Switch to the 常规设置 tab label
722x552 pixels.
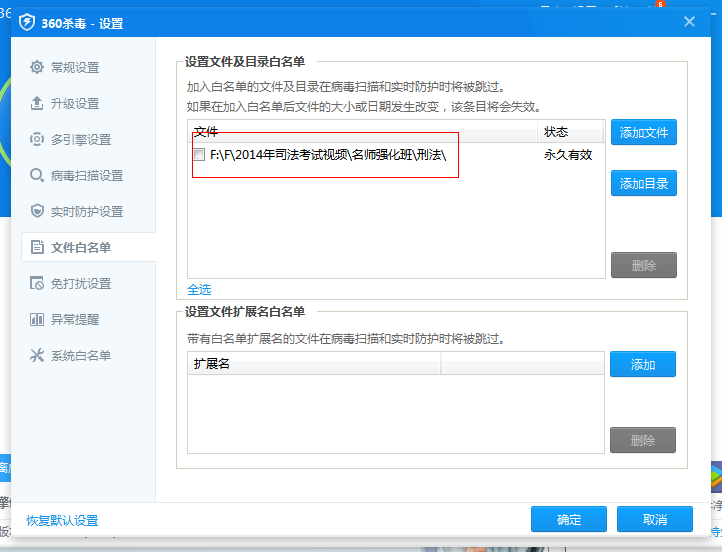pos(75,67)
